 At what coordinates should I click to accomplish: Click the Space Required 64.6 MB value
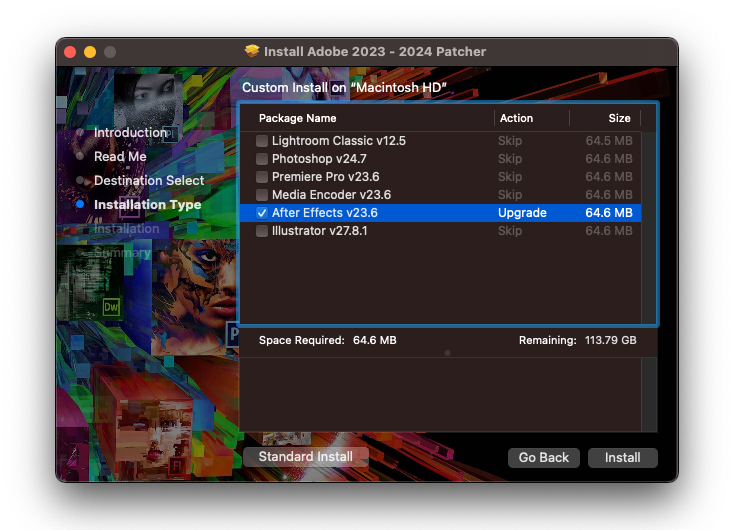(x=374, y=340)
